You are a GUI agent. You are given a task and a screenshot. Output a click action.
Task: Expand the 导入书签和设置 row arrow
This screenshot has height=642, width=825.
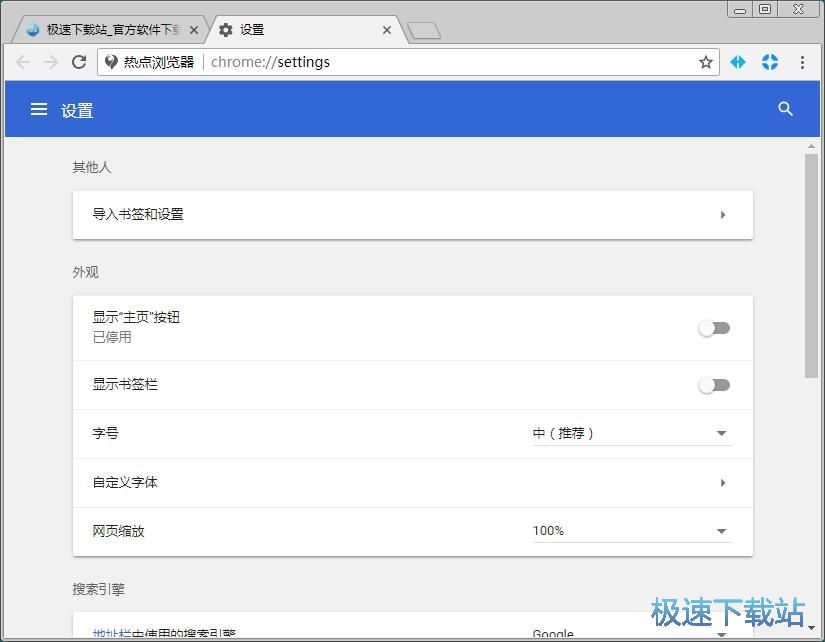point(723,215)
